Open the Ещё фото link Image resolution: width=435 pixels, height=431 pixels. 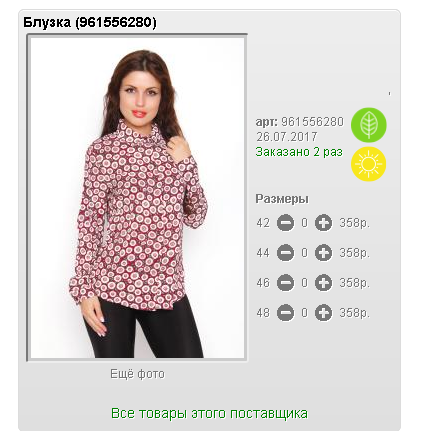coord(137,374)
